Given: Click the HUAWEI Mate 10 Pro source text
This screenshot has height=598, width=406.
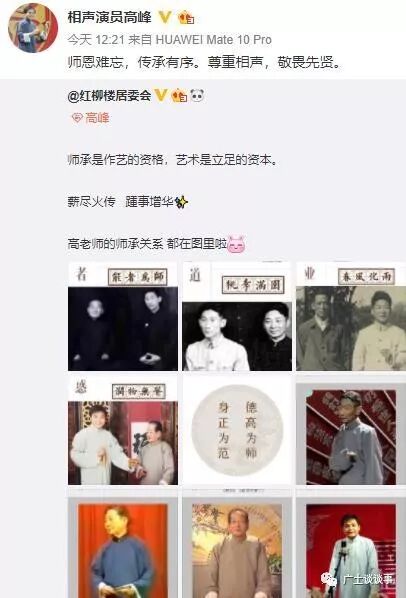Looking at the screenshot, I should pyautogui.click(x=213, y=40).
